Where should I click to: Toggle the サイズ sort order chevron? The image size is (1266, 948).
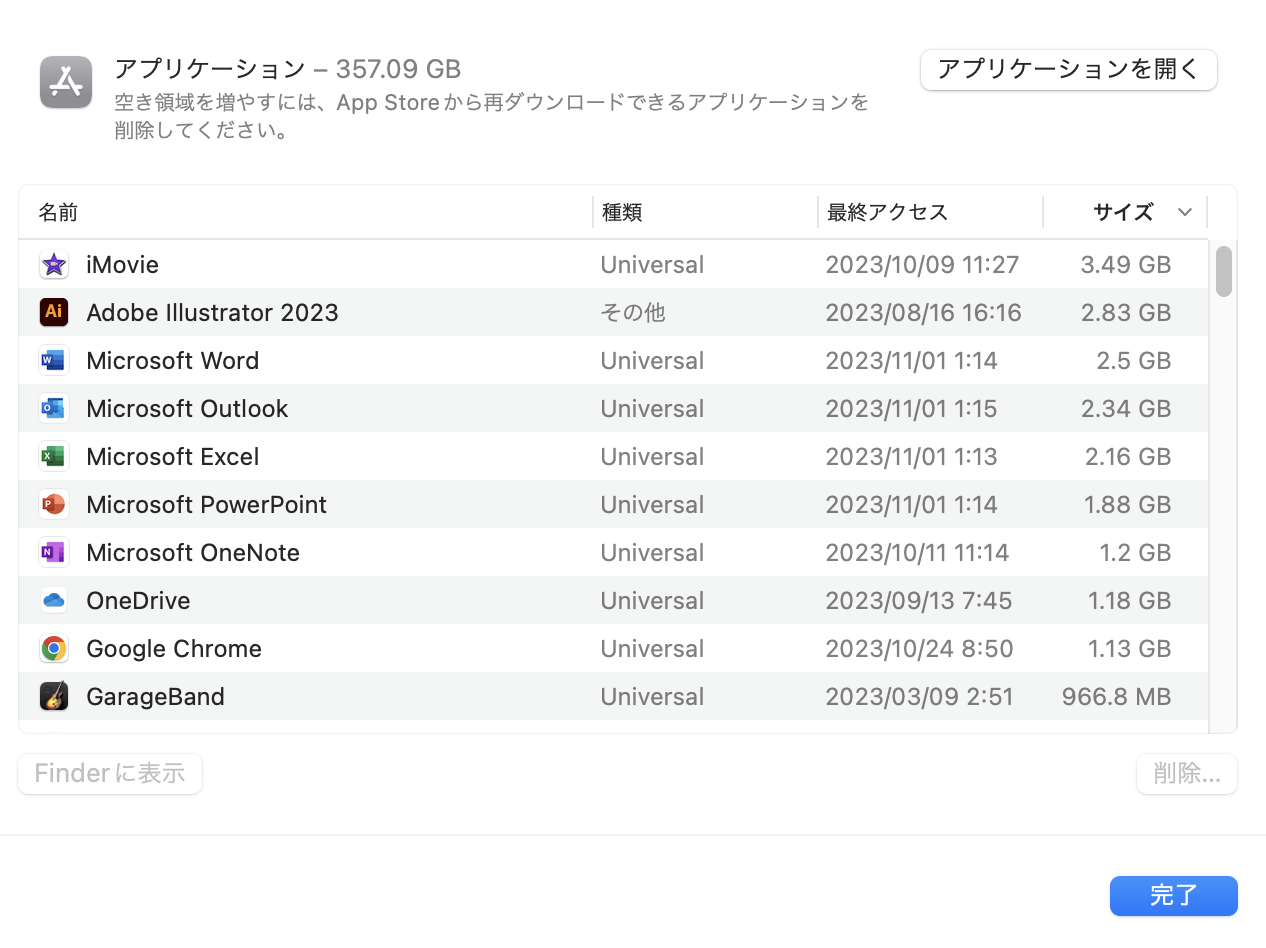[x=1185, y=212]
